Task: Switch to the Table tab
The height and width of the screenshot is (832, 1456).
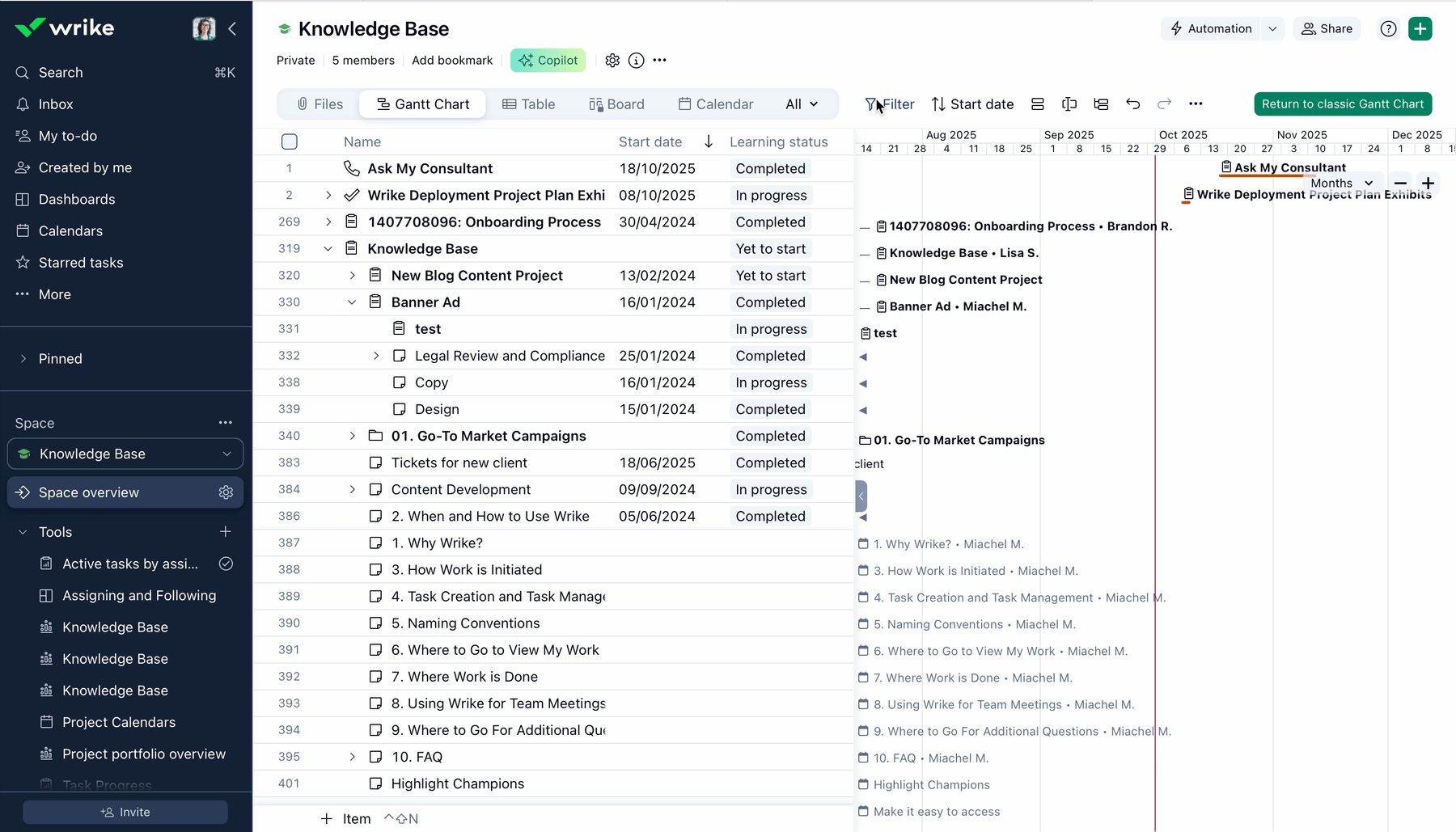Action: (x=529, y=103)
